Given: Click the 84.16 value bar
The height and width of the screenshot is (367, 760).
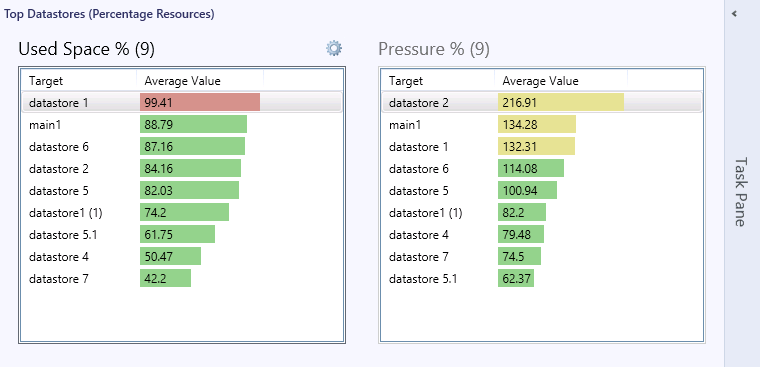Looking at the screenshot, I should click(190, 168).
